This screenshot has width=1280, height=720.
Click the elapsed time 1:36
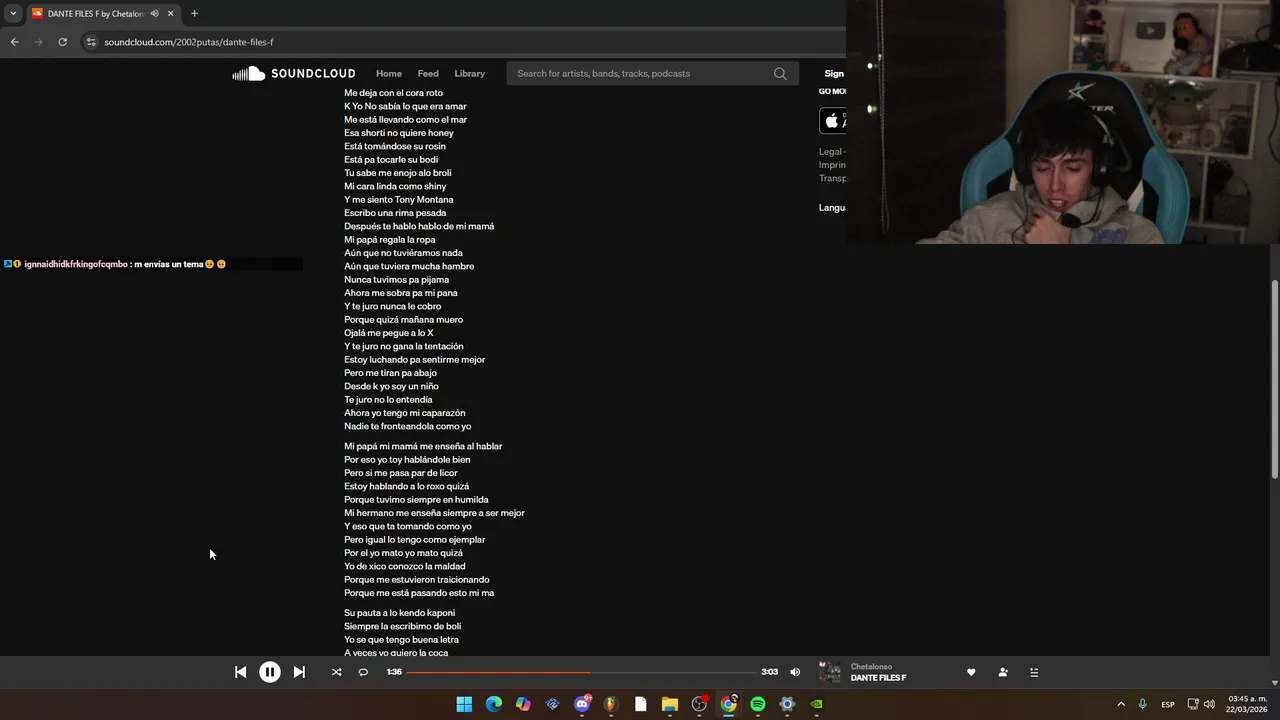click(394, 672)
